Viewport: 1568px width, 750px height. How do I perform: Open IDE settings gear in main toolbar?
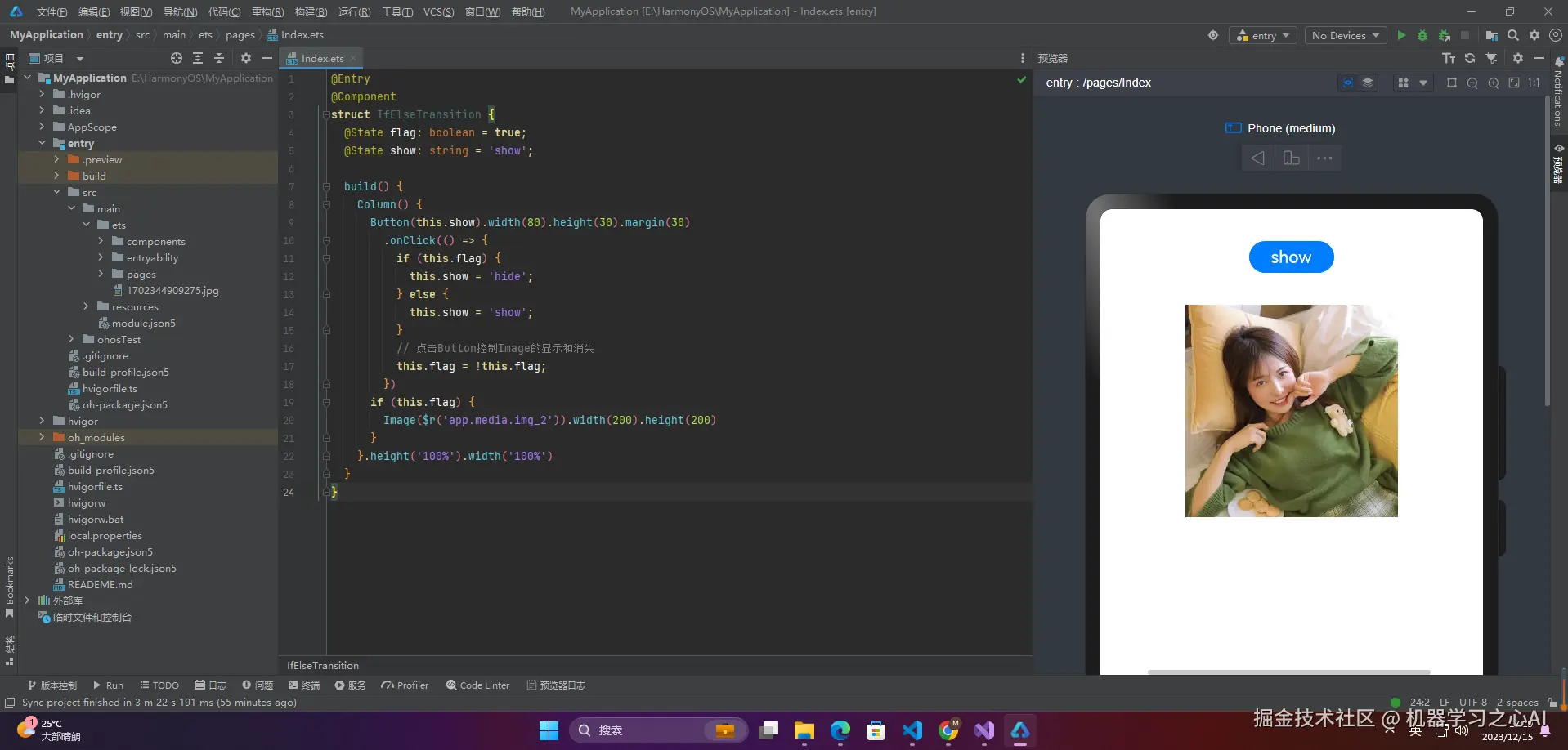(1534, 35)
